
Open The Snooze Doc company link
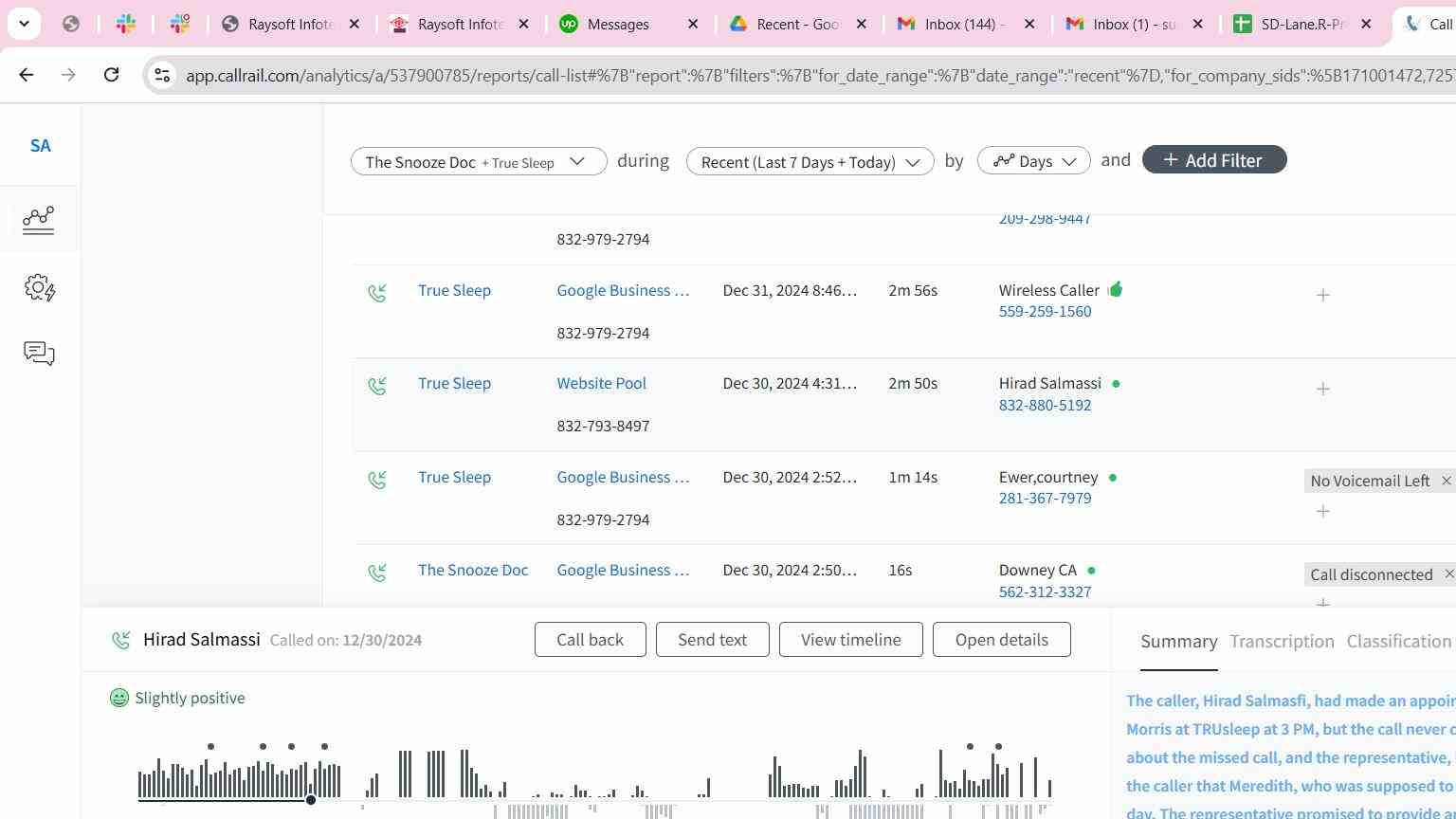473,571
